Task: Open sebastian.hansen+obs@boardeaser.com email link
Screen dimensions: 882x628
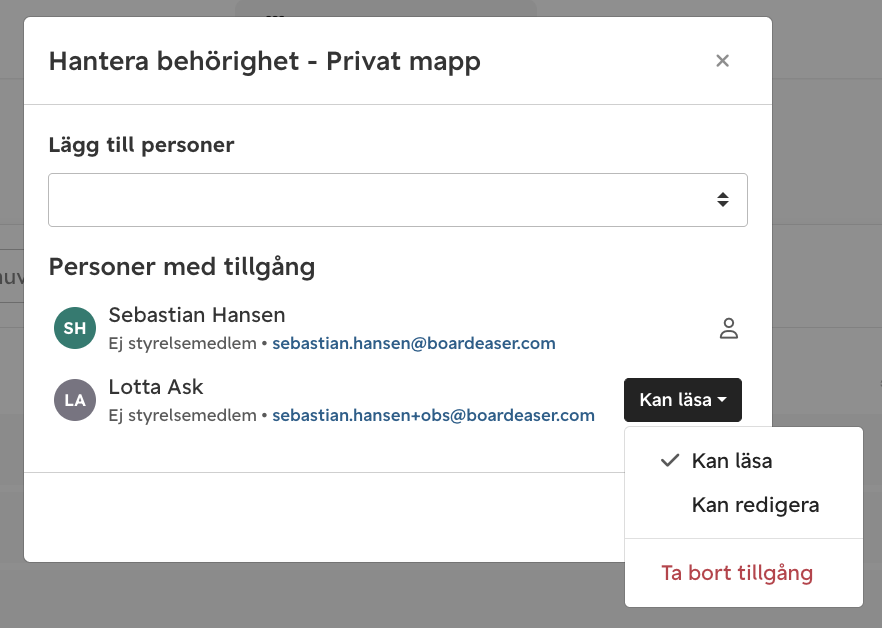Action: [x=433, y=415]
